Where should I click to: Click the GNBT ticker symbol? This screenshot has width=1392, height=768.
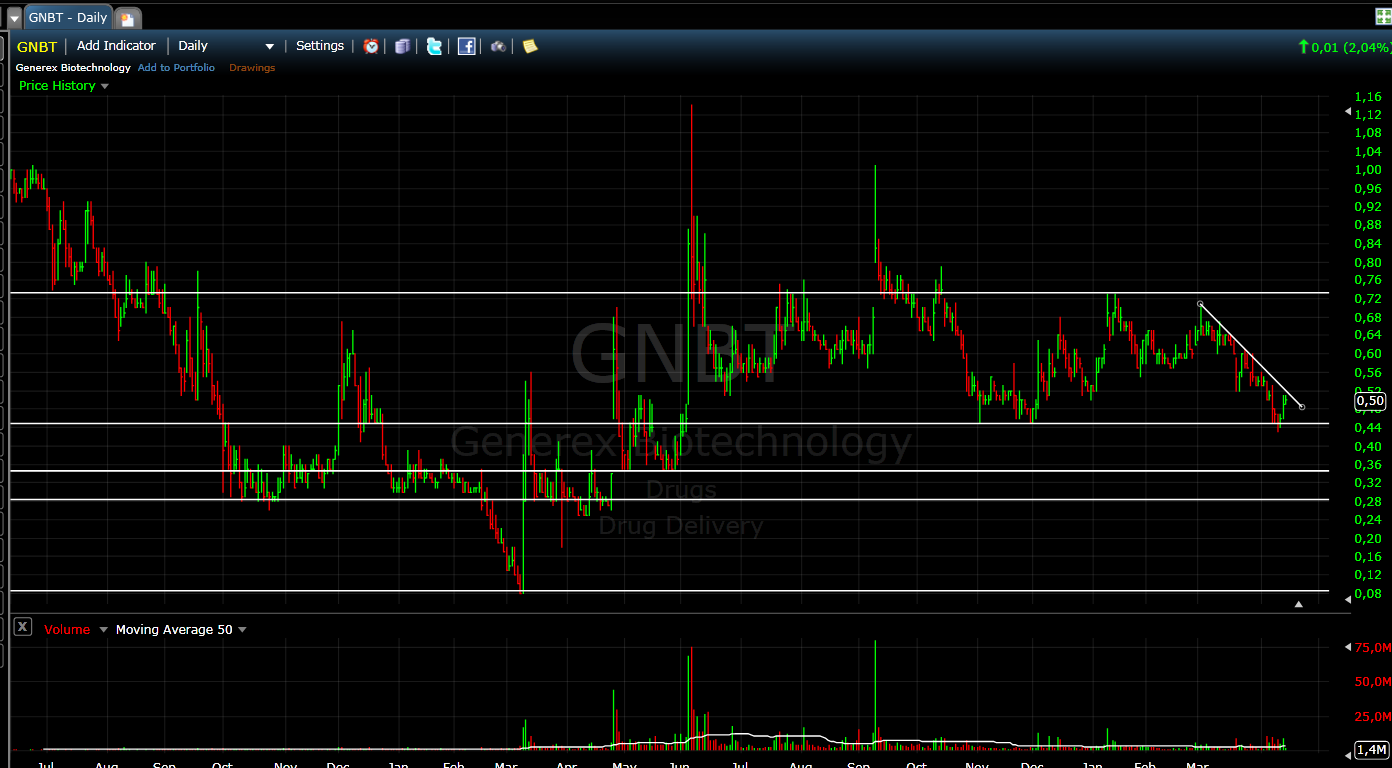(37, 46)
